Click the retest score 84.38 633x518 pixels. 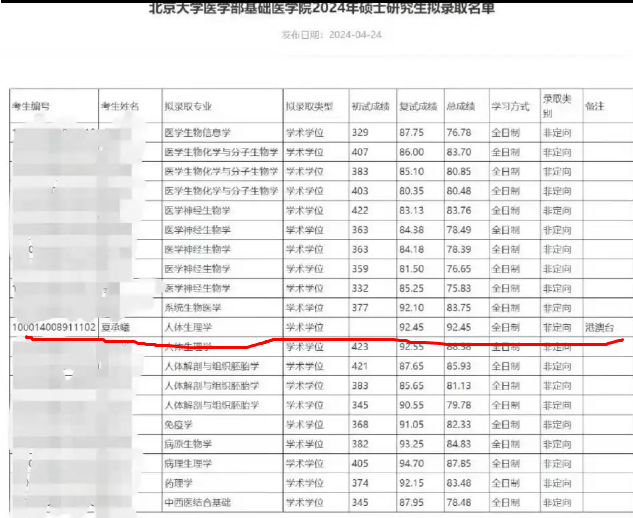[x=411, y=230]
